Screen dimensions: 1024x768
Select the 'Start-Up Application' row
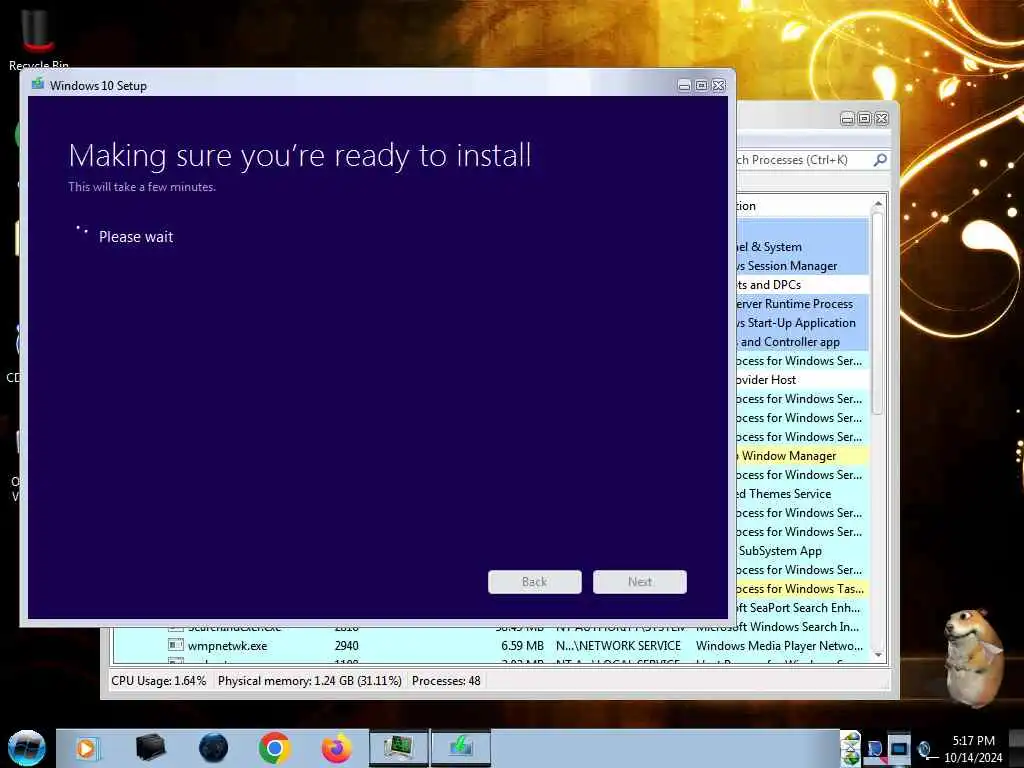(x=803, y=323)
